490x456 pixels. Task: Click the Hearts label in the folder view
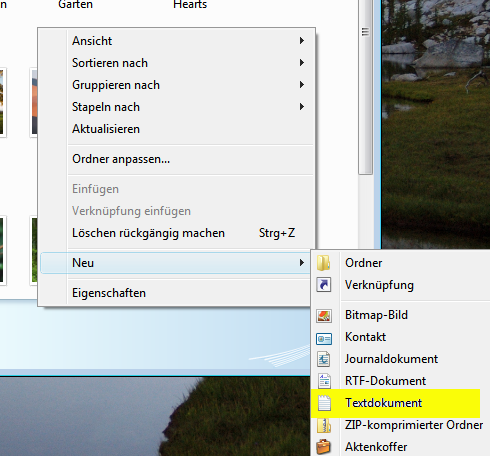190,4
